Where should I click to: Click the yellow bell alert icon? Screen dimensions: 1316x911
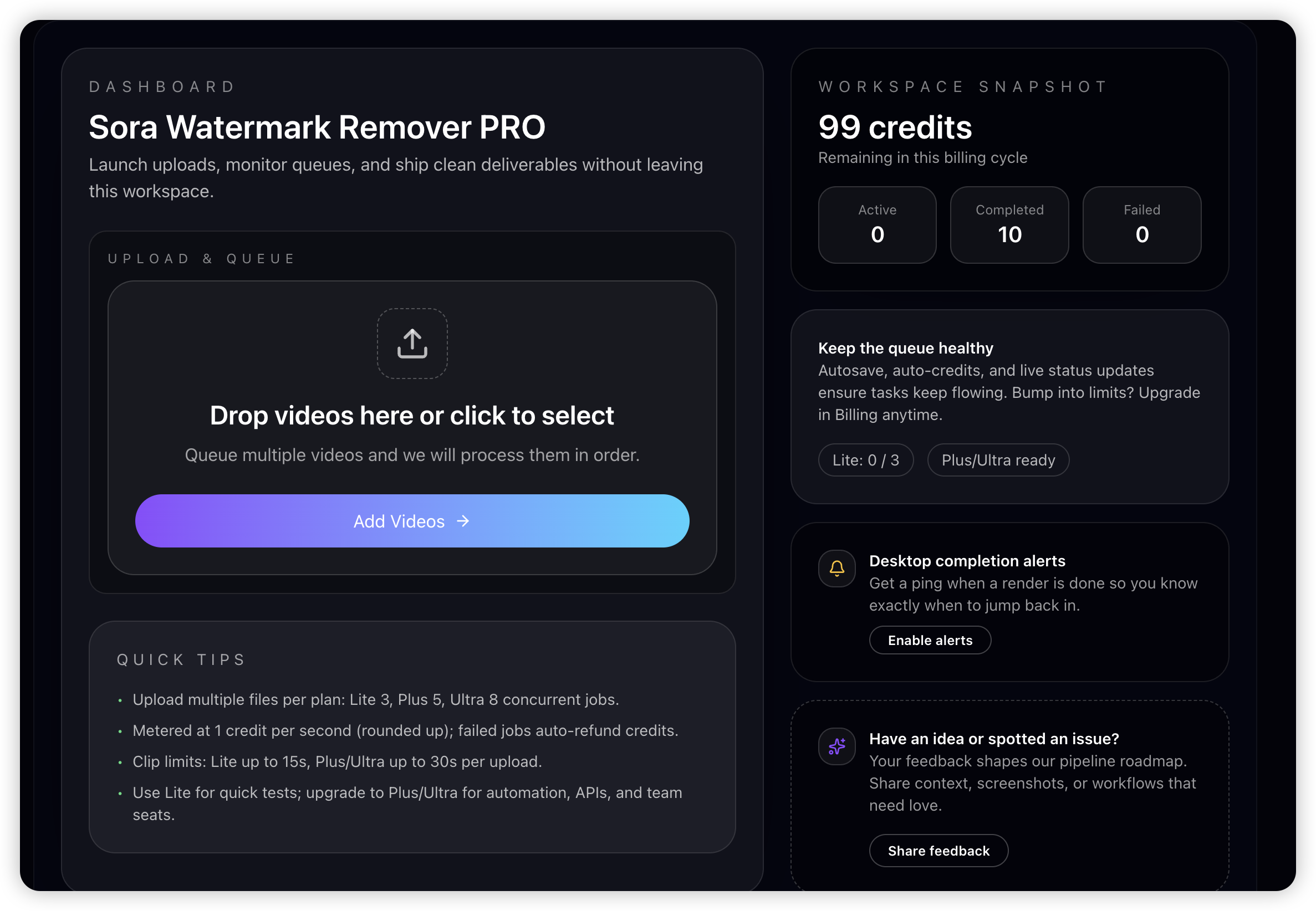836,569
